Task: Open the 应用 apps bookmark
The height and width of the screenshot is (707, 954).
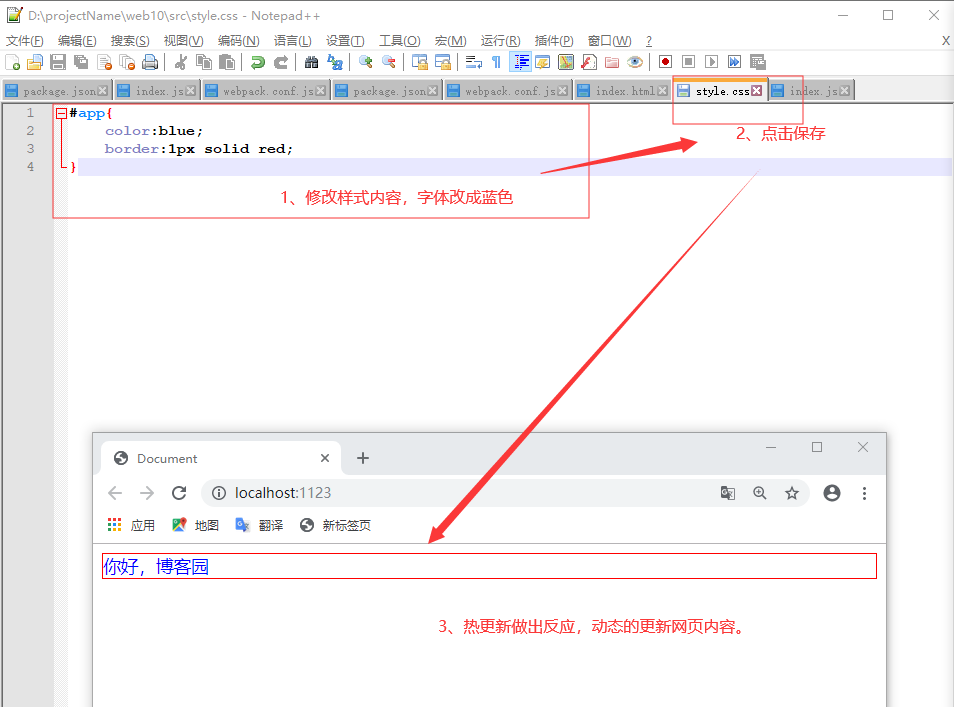Action: (x=131, y=525)
